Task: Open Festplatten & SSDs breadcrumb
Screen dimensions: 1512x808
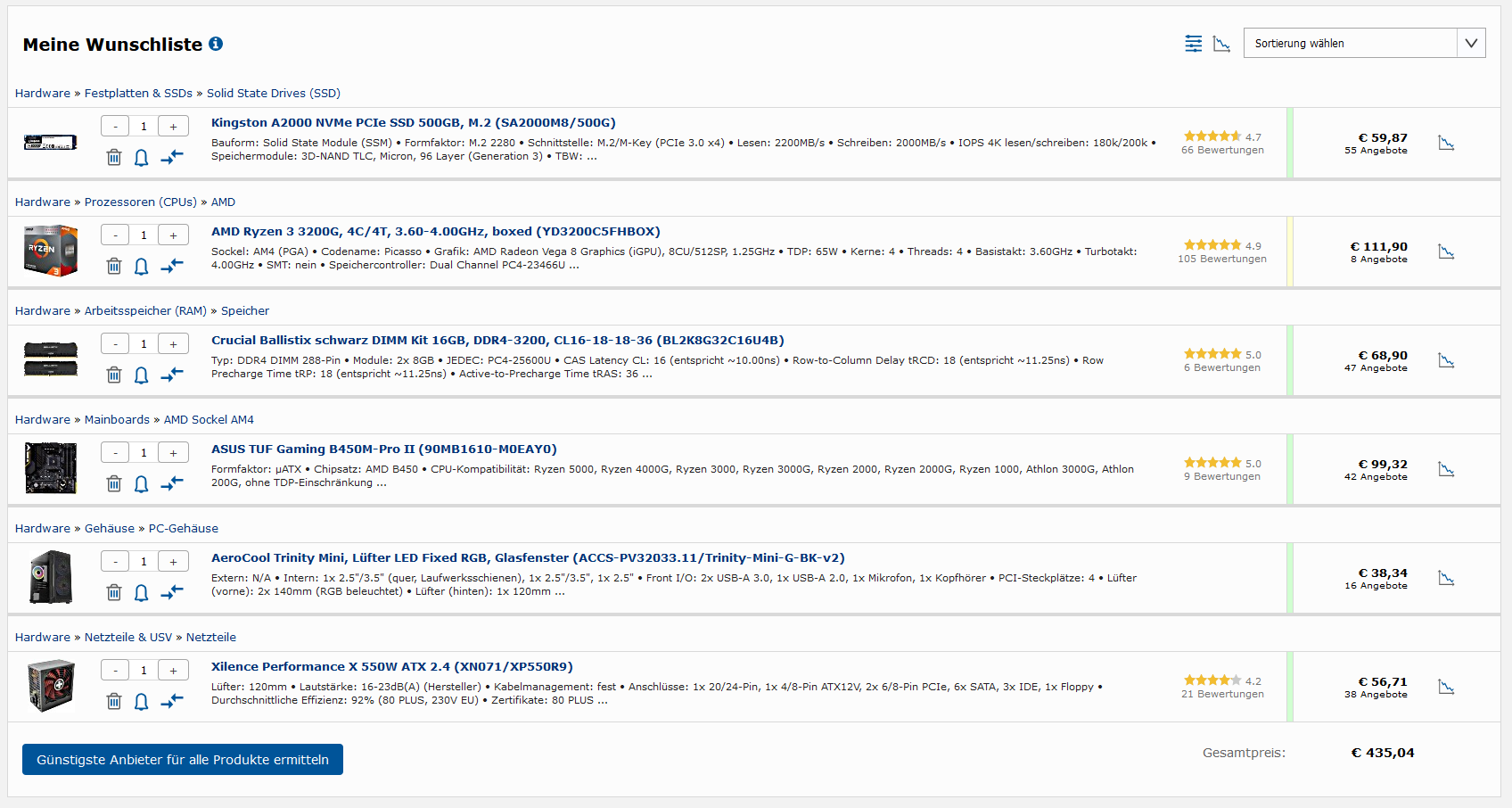Action: click(x=138, y=93)
